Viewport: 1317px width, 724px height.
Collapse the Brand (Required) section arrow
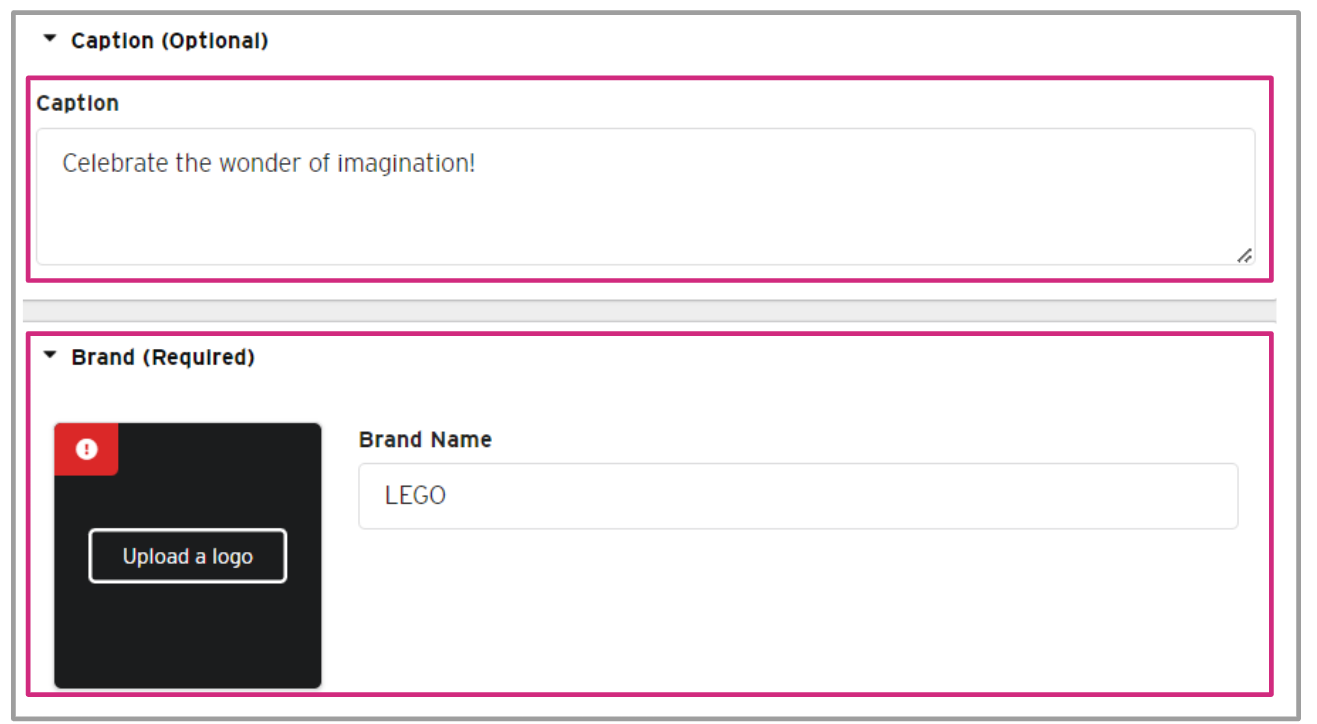point(50,356)
